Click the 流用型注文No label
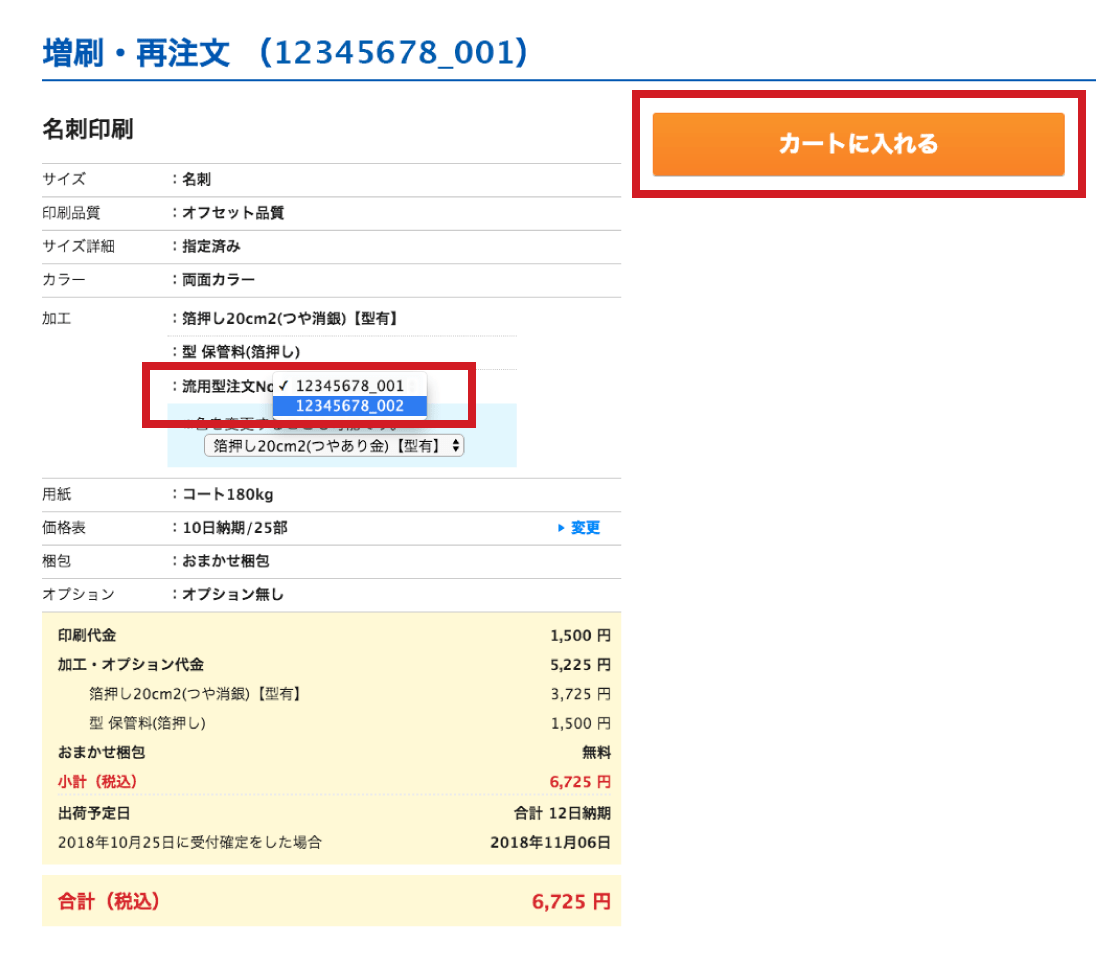 point(227,386)
